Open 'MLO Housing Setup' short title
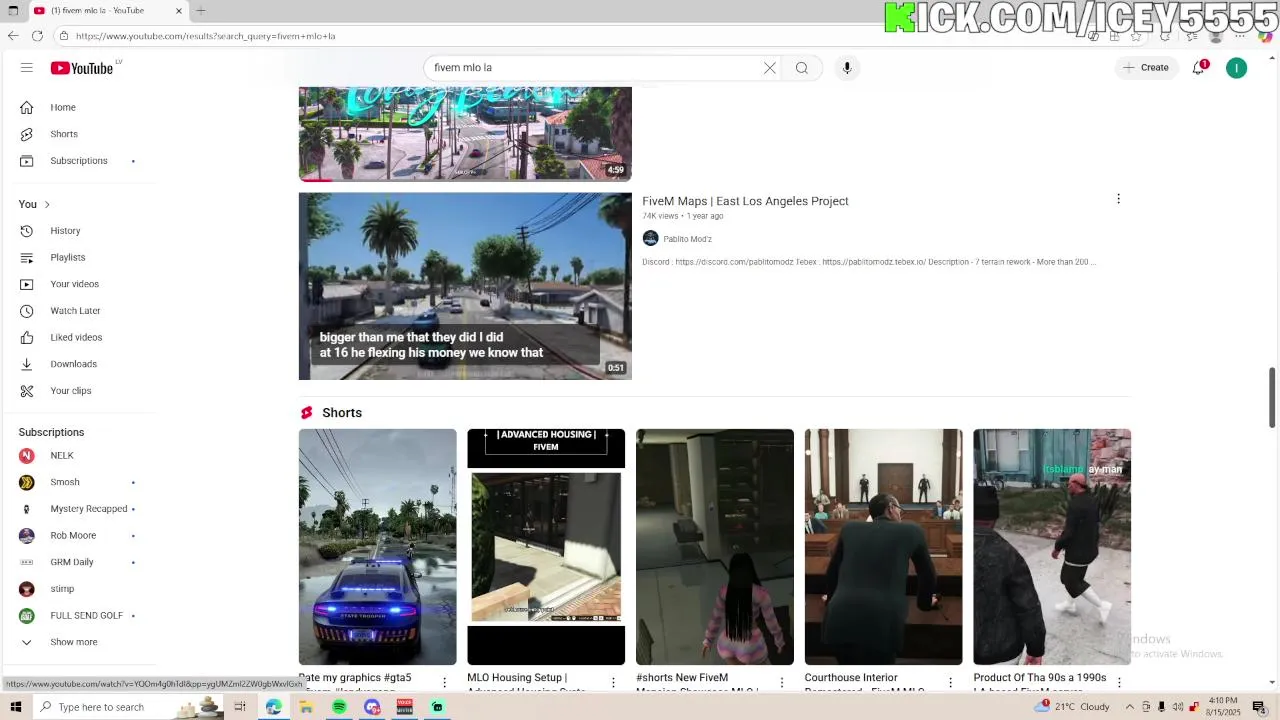Screen dimensions: 1280x720 pos(527,683)
